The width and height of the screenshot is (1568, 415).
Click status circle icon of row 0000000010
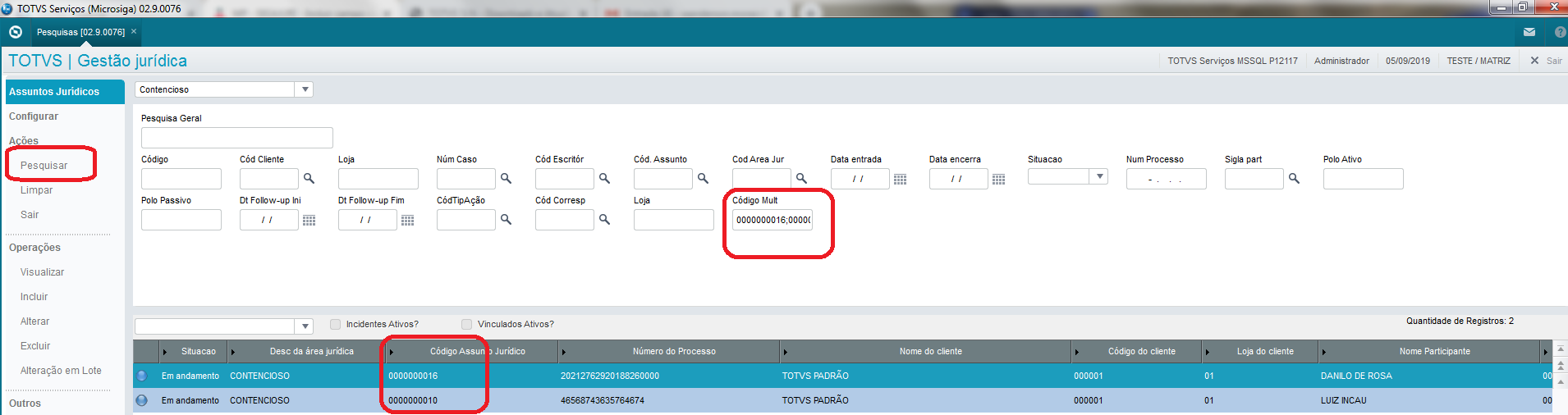click(x=141, y=400)
